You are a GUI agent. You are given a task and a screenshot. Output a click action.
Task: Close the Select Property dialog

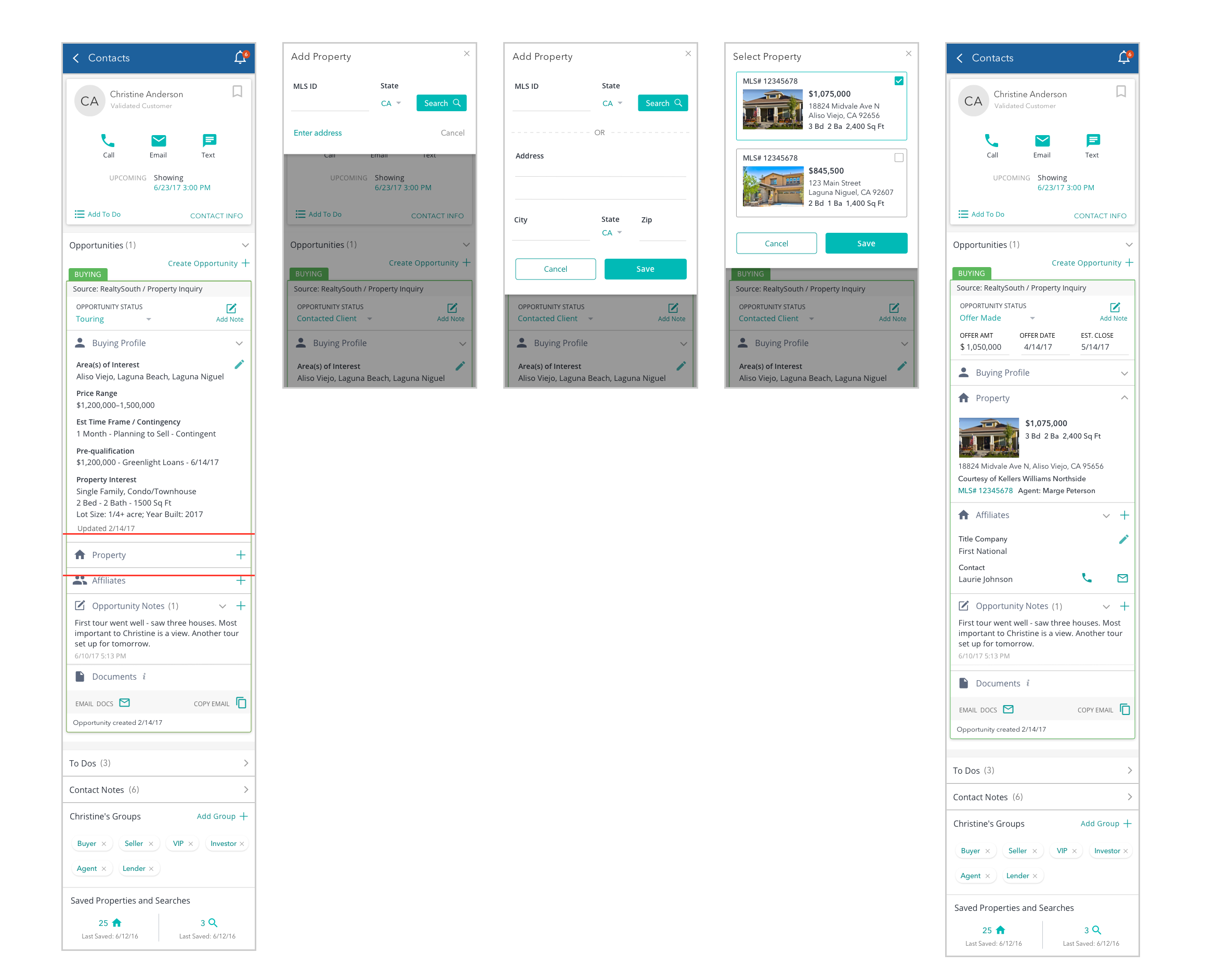(909, 54)
